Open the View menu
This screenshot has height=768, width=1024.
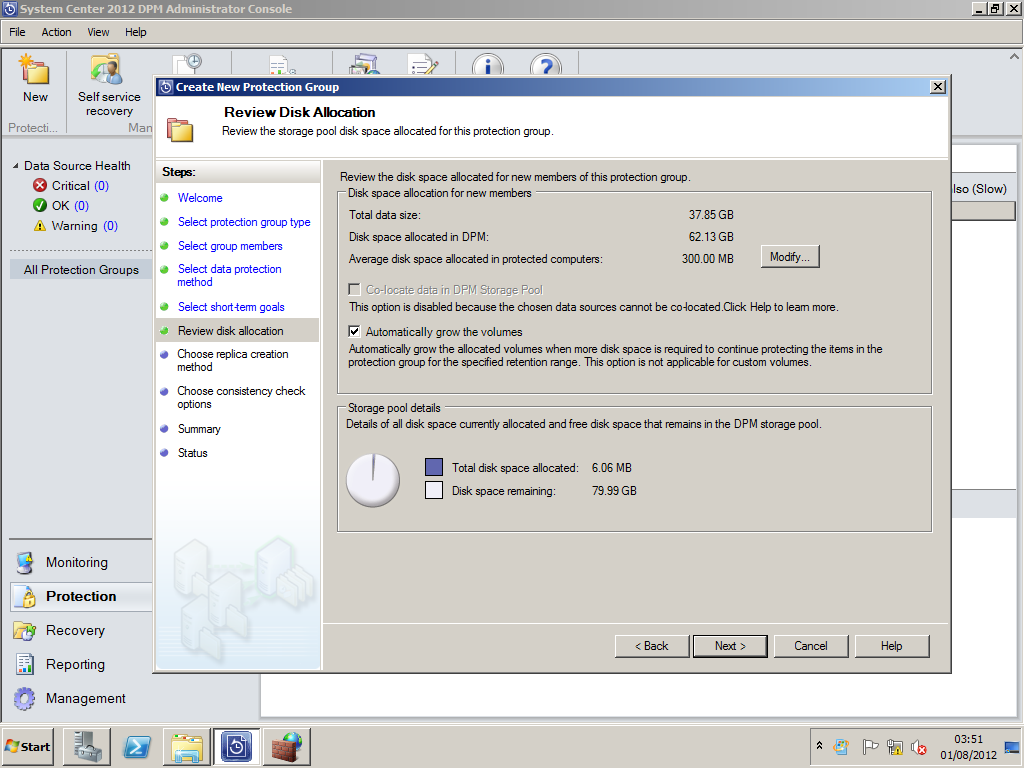[99, 32]
